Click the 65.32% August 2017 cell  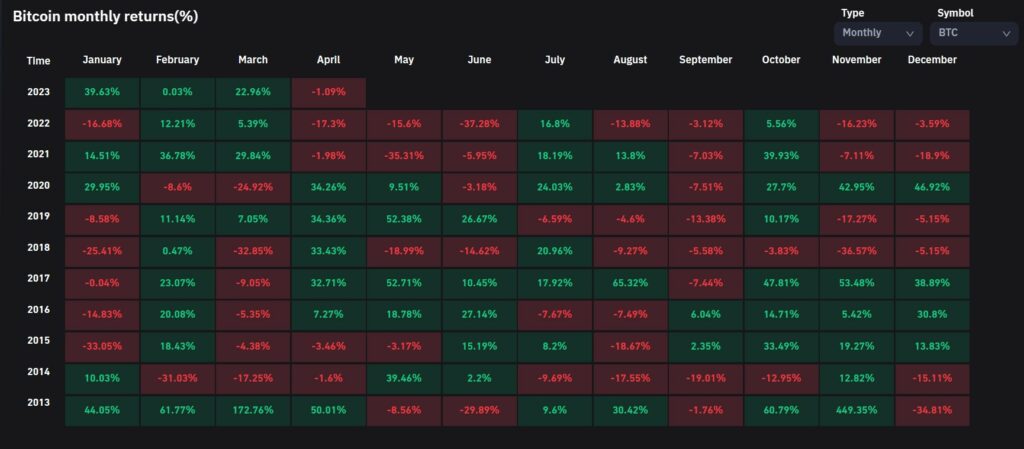pos(630,283)
